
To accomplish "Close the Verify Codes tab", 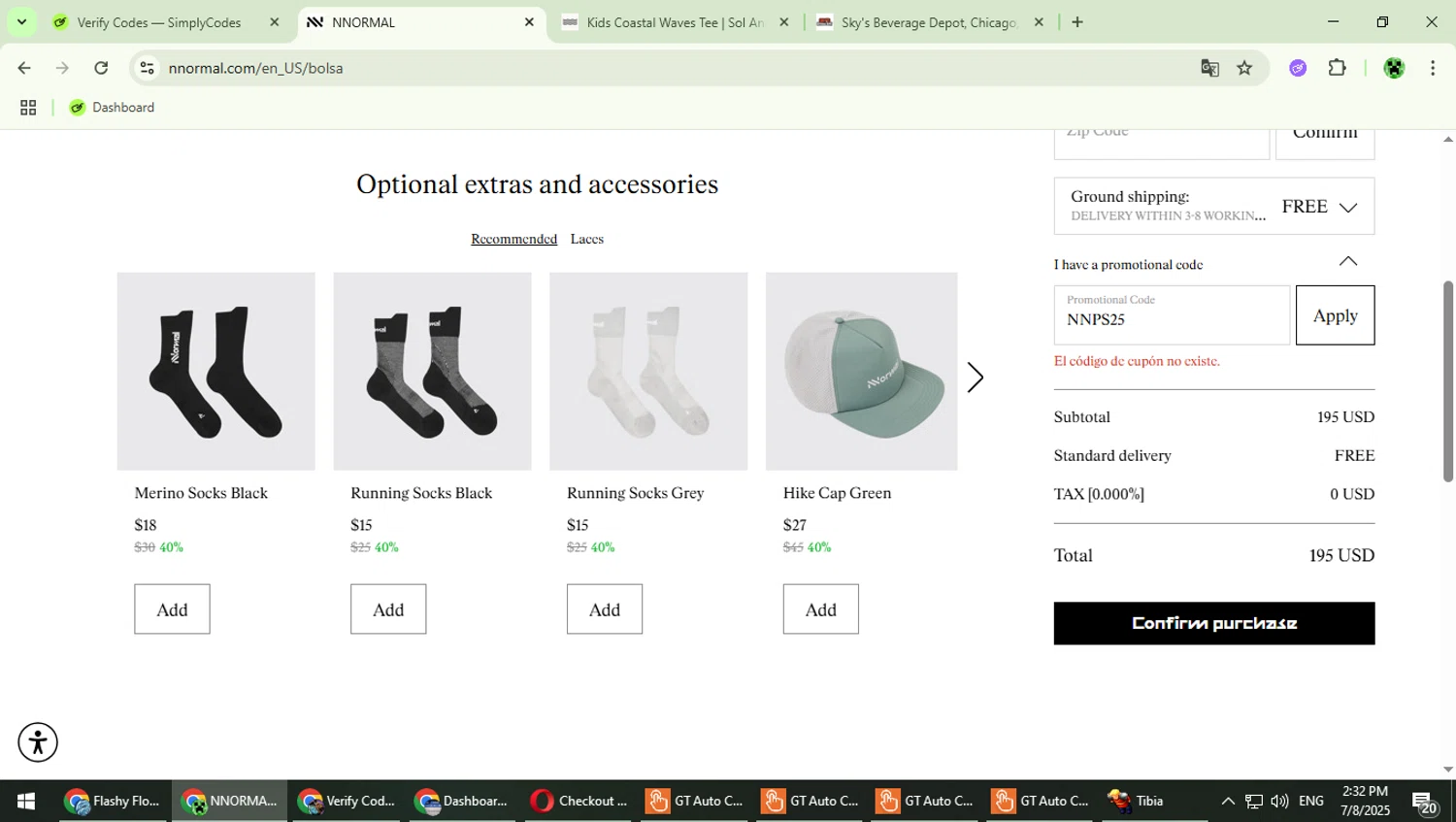I will (x=275, y=22).
